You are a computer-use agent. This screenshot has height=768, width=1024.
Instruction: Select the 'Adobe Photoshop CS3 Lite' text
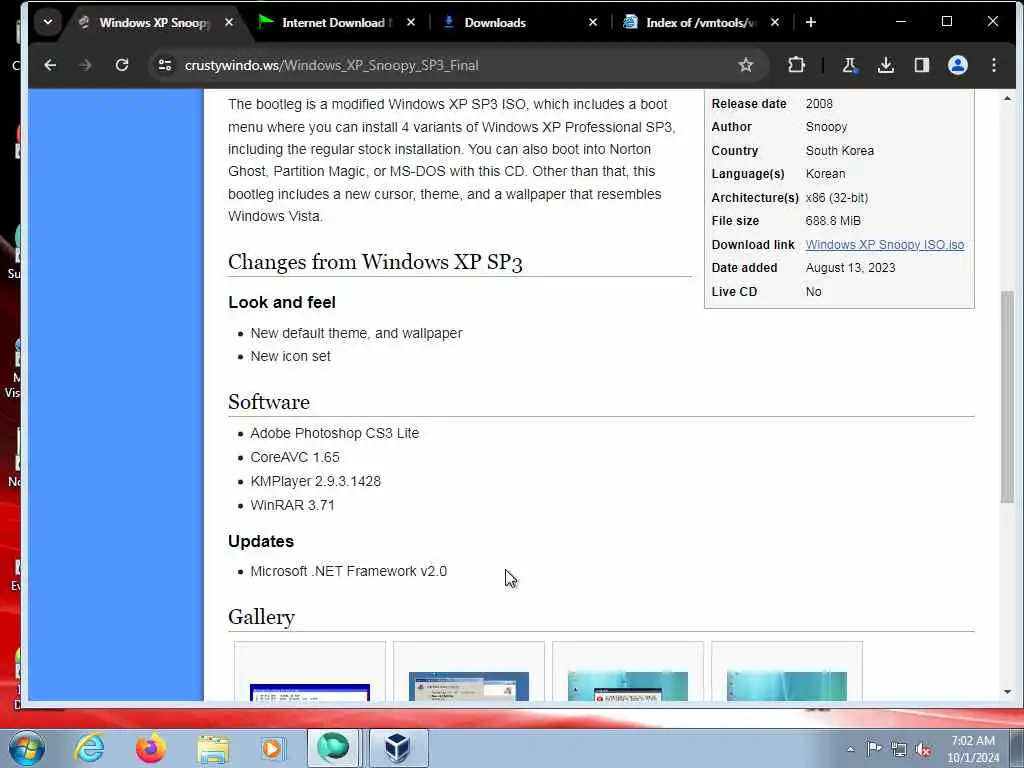(x=334, y=434)
